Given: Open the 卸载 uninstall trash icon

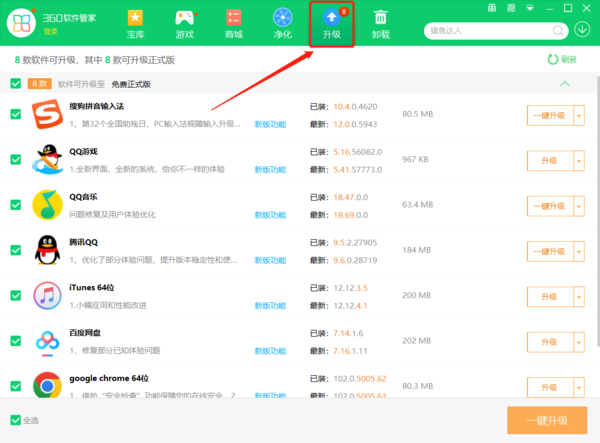Looking at the screenshot, I should click(x=381, y=24).
